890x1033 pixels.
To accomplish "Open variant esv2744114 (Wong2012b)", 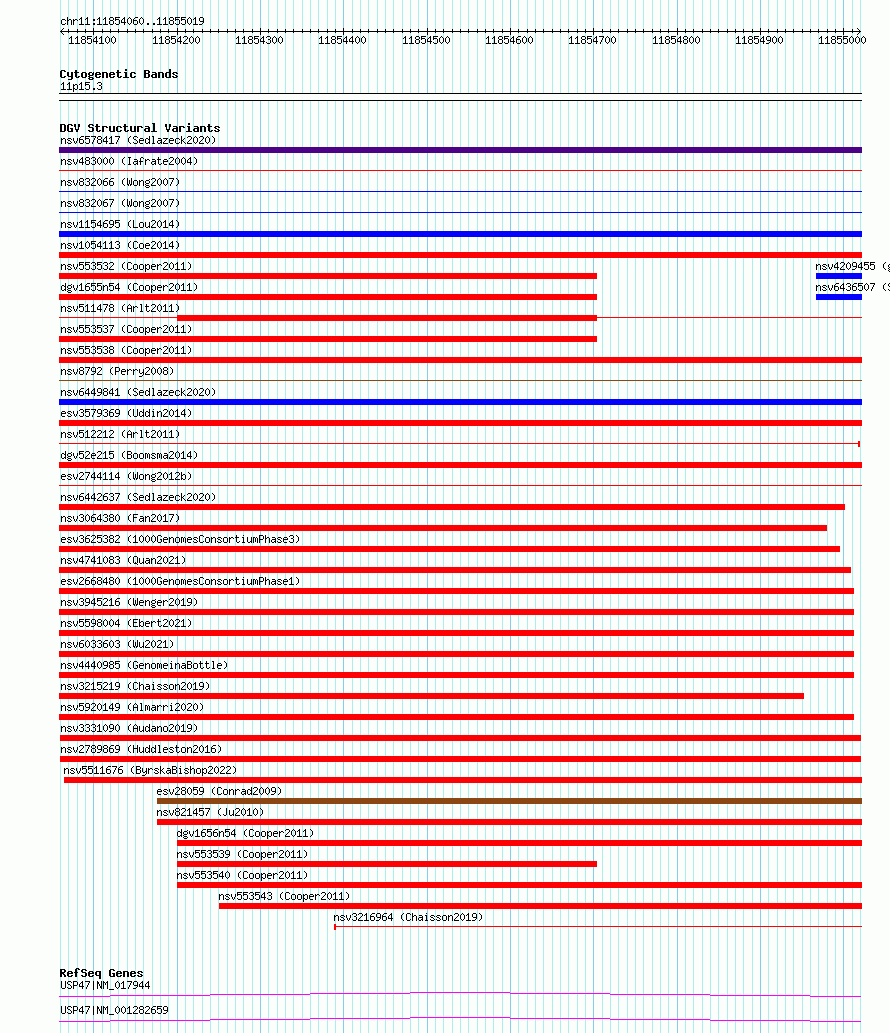I will coord(126,476).
